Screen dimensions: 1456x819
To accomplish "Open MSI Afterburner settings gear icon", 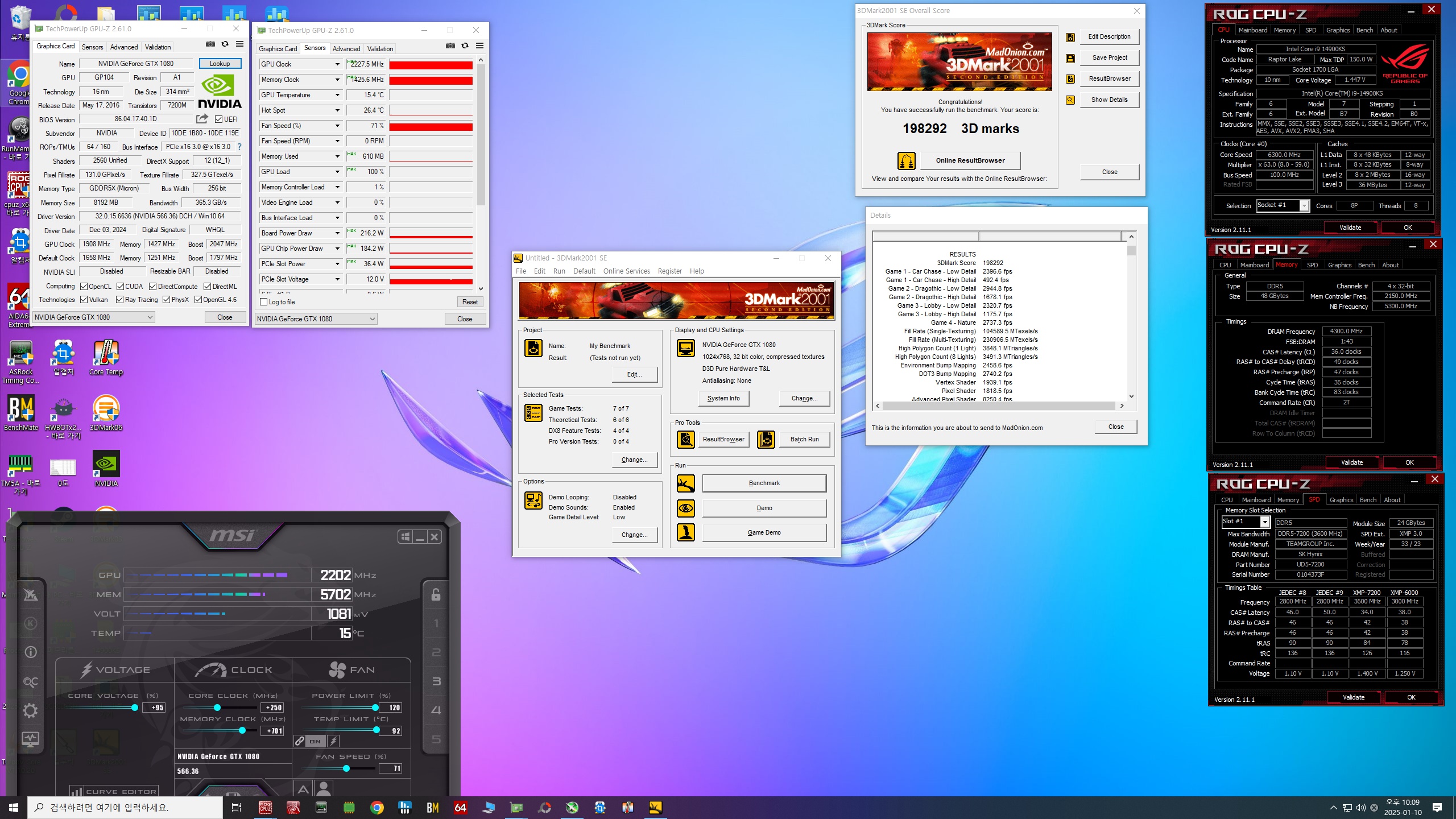I will point(30,710).
